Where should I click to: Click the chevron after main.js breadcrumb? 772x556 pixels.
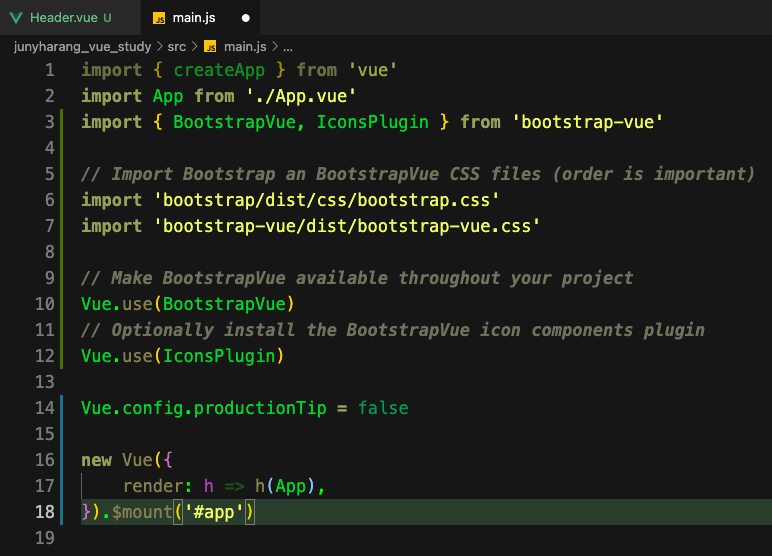[x=275, y=47]
